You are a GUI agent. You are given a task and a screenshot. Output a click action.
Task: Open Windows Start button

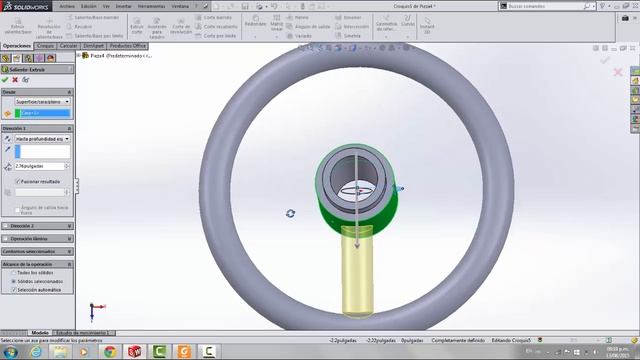coord(11,352)
